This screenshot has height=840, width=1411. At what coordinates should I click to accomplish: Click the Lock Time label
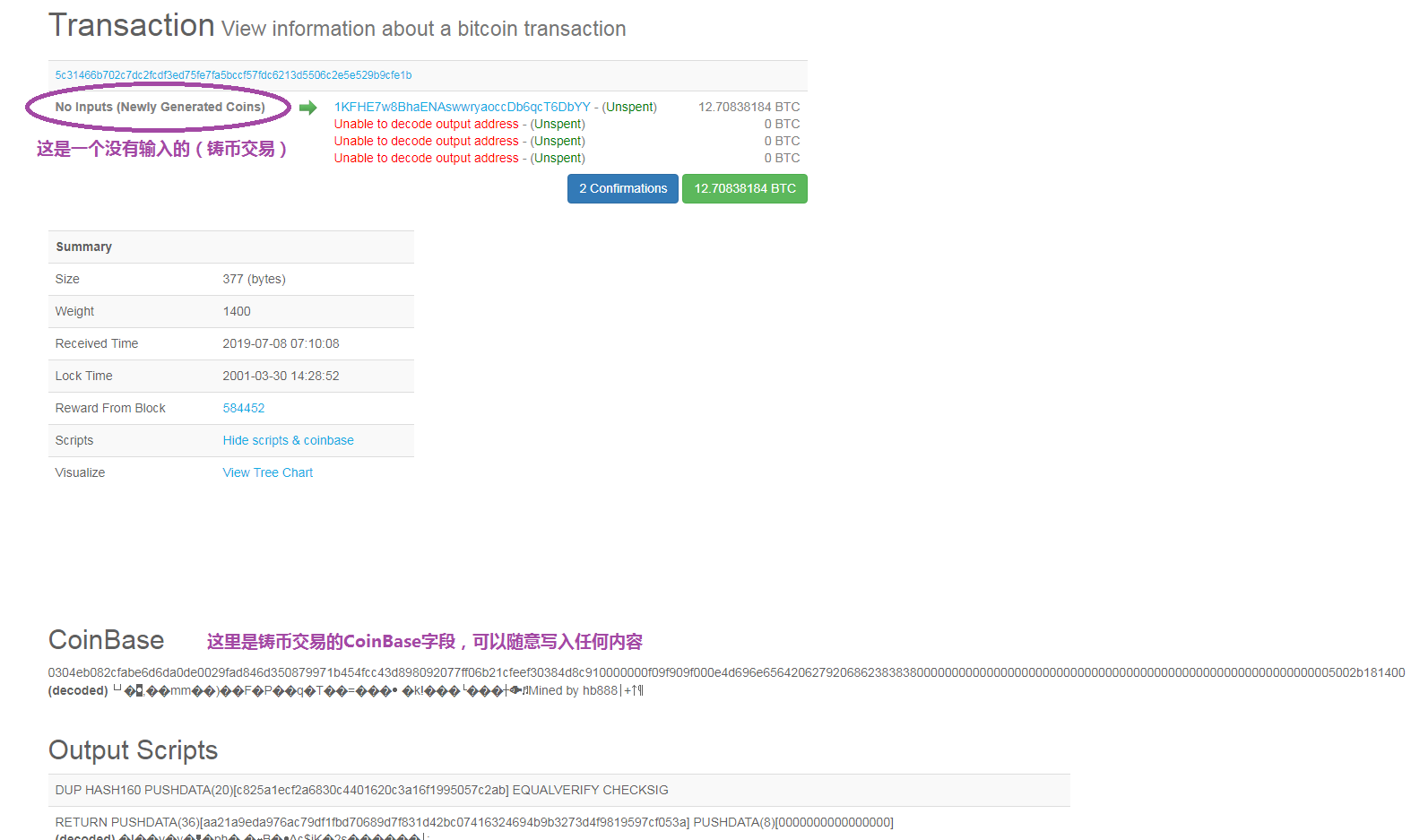click(84, 376)
